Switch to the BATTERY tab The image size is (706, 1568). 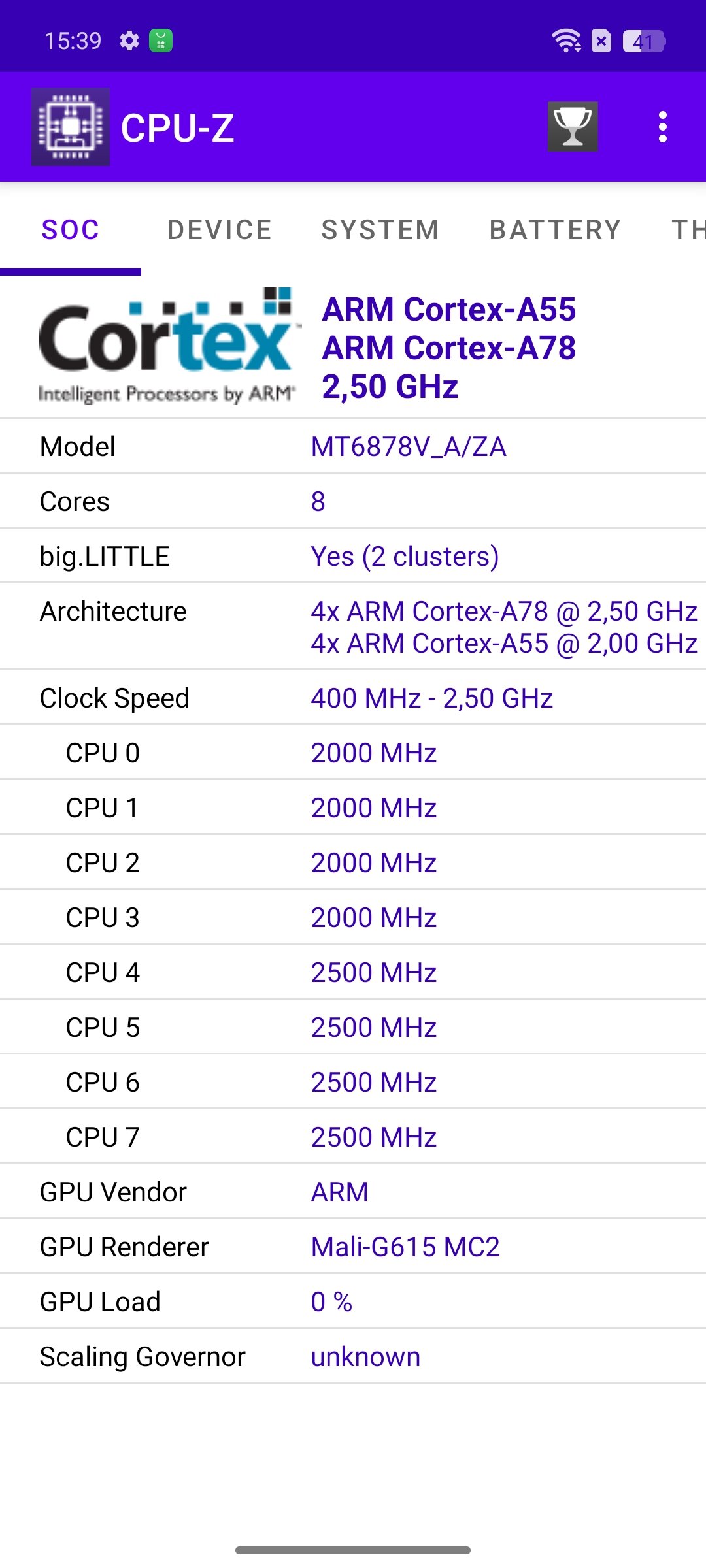pyautogui.click(x=556, y=230)
